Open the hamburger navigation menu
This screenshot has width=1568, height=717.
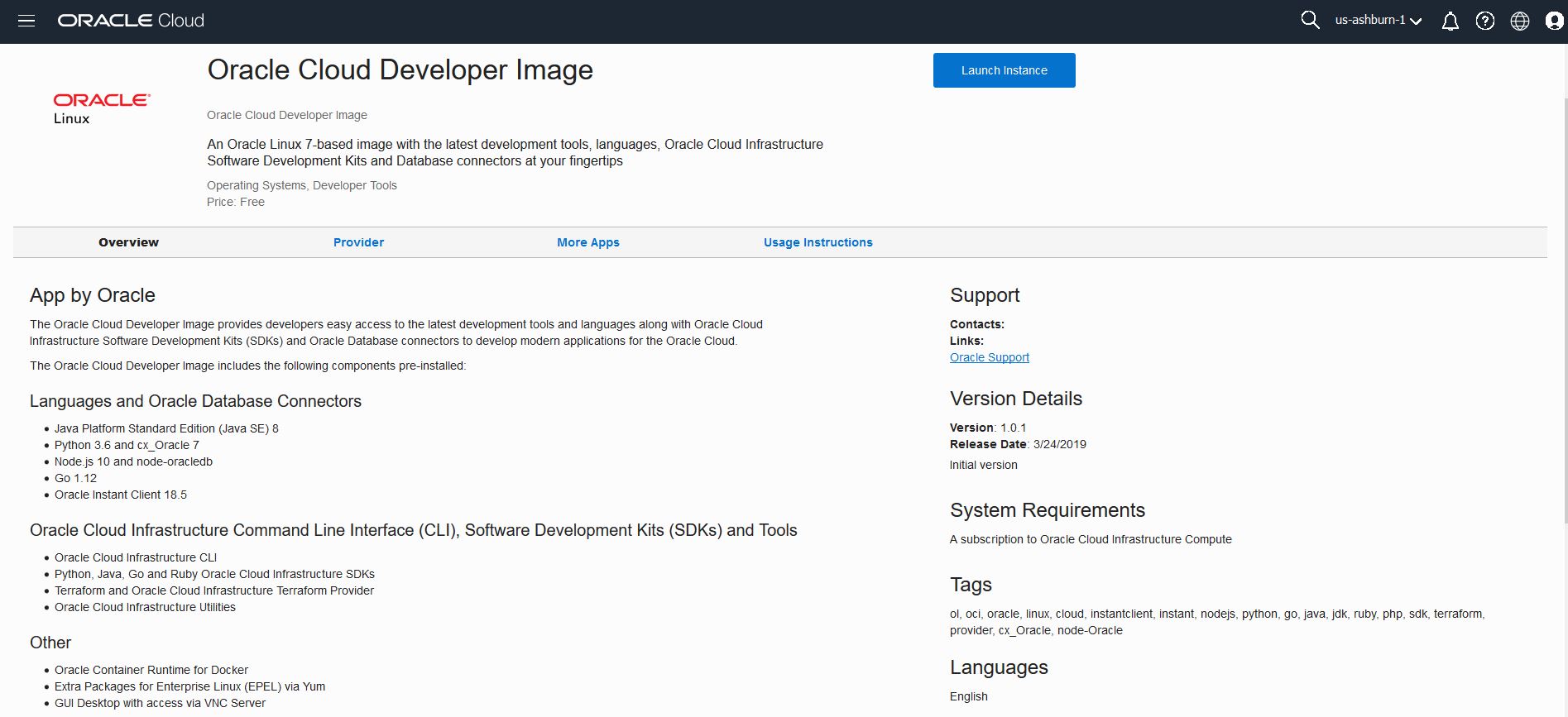pos(26,21)
